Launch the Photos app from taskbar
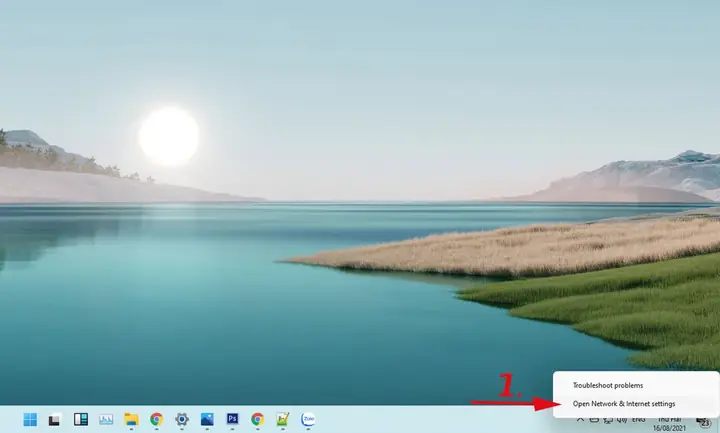This screenshot has width=720, height=433. (207, 419)
